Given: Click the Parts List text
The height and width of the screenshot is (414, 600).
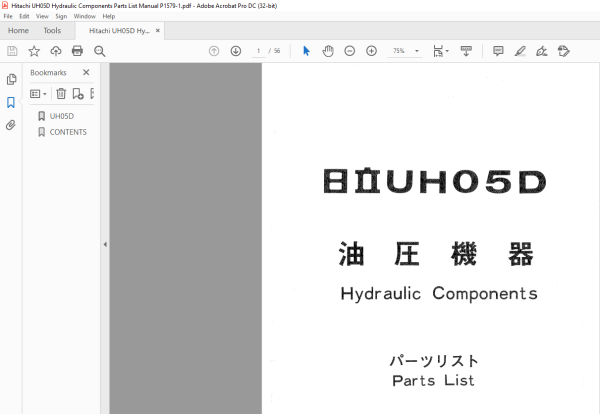Looking at the screenshot, I should pos(433,381).
